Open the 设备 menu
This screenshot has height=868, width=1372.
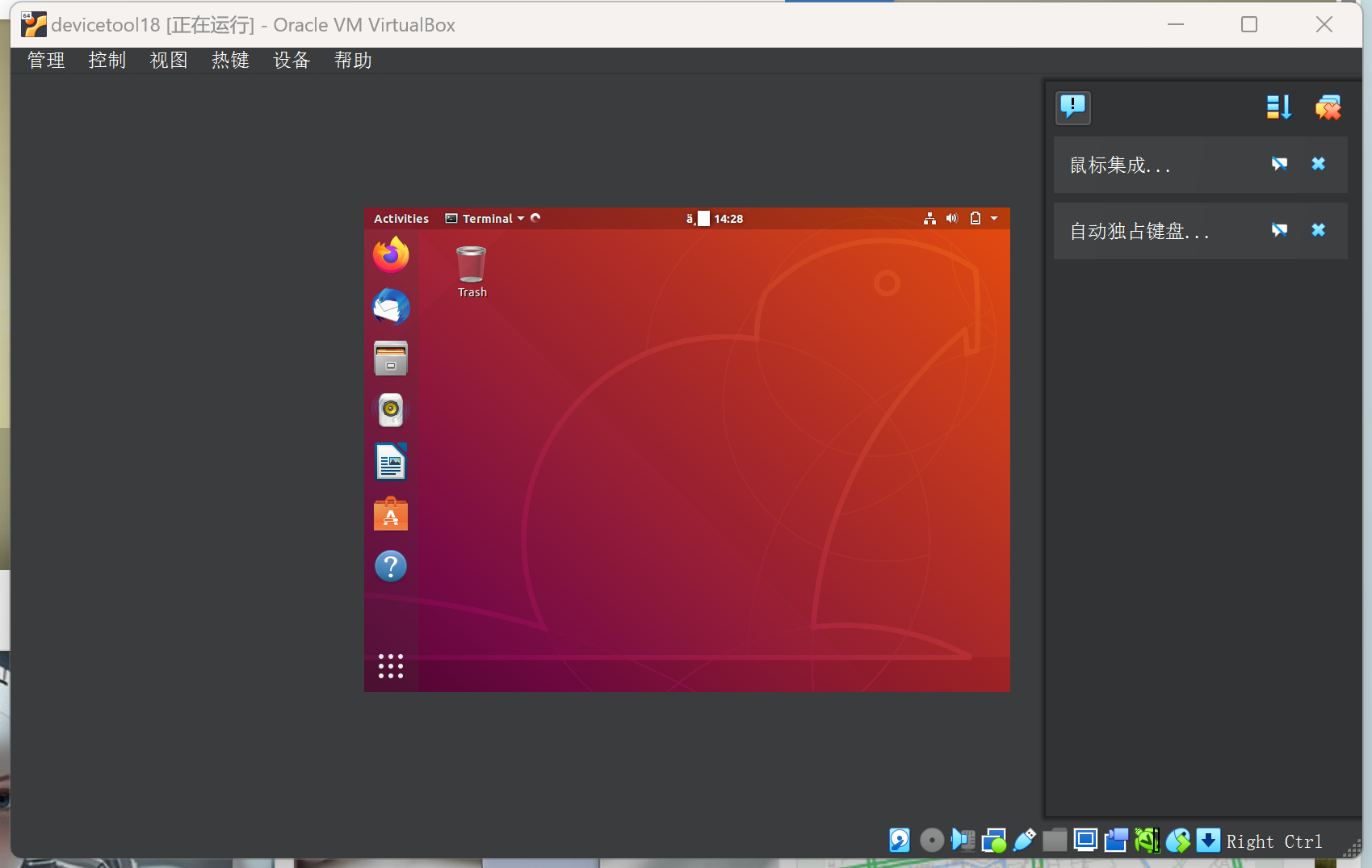tap(292, 61)
